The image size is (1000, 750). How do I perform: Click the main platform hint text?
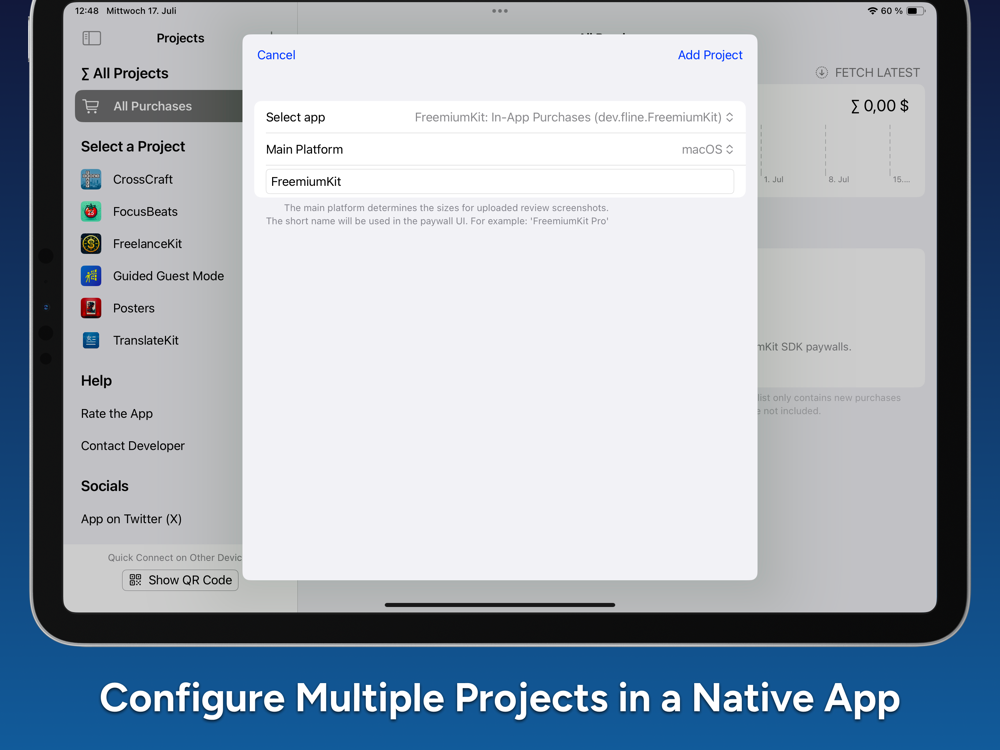pos(446,208)
